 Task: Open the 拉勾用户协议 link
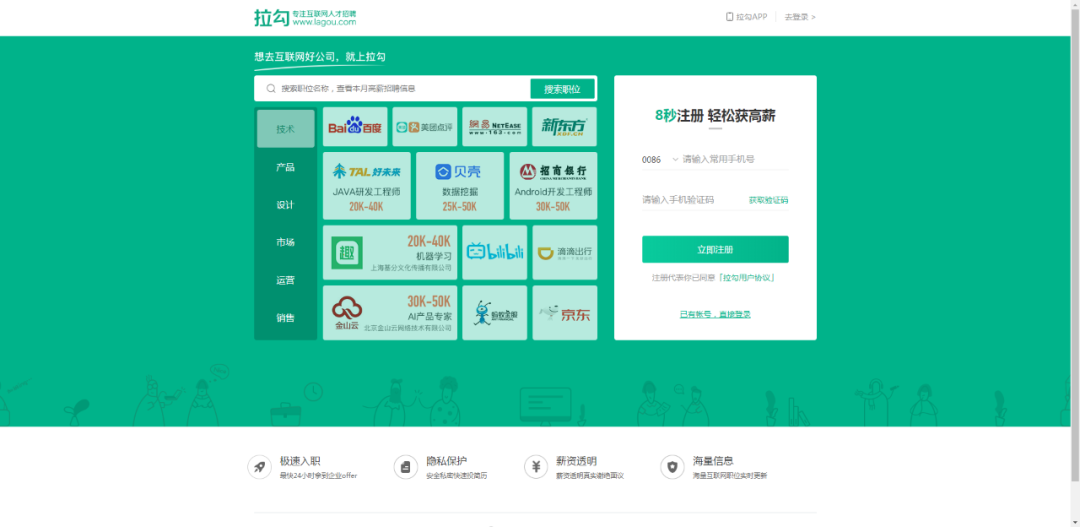pos(747,278)
